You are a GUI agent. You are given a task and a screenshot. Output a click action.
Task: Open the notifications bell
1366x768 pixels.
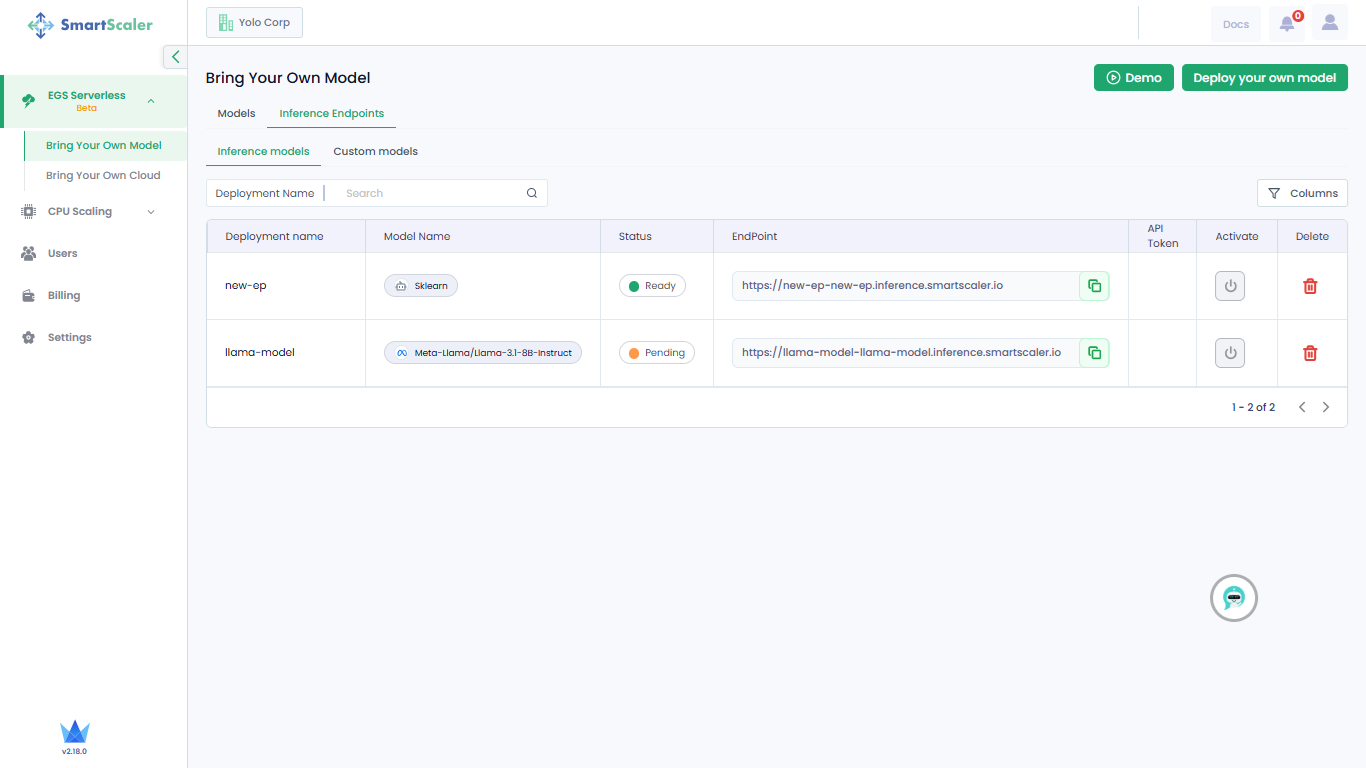(1287, 24)
